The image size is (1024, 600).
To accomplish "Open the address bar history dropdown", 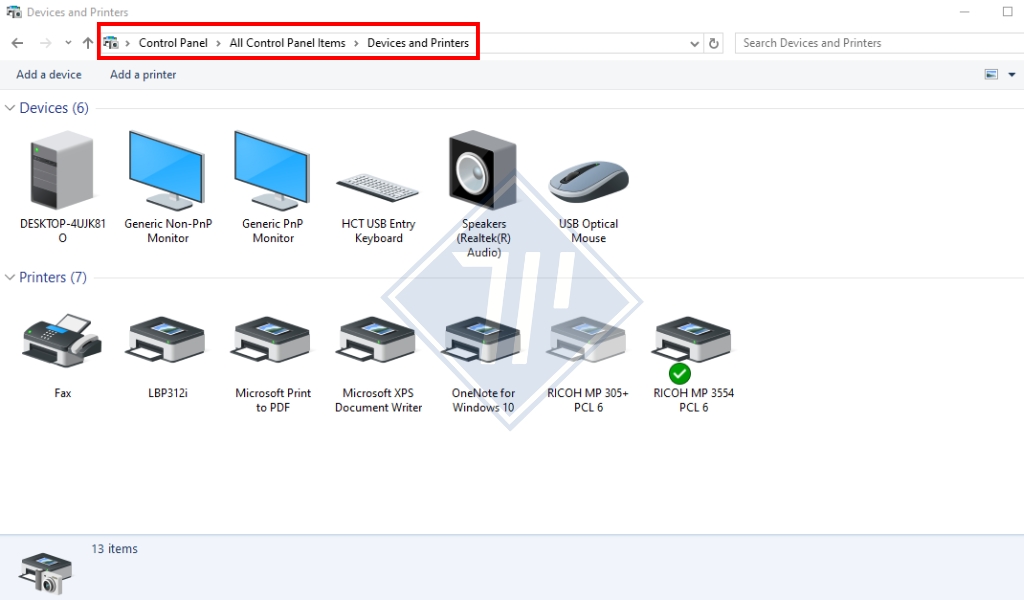I will (696, 44).
